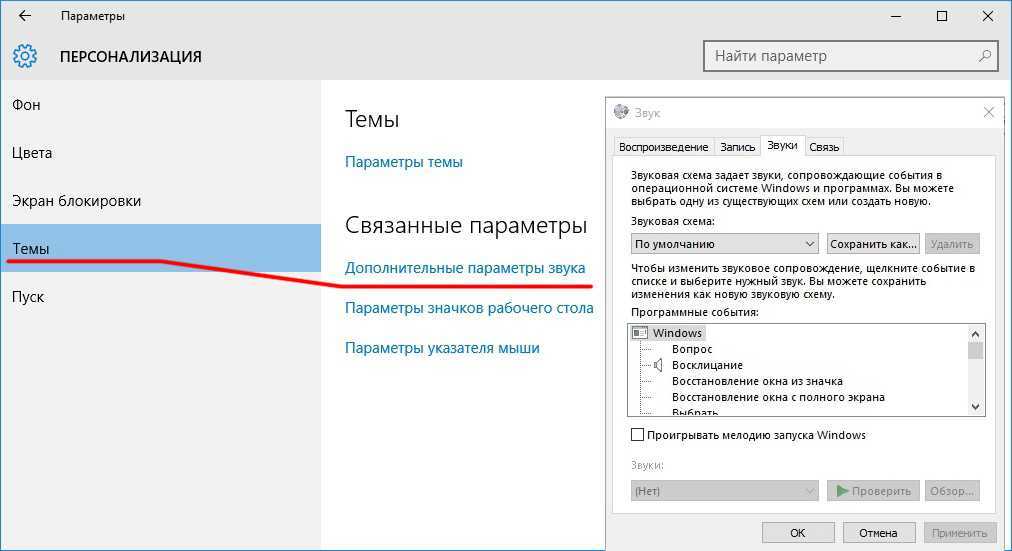The height and width of the screenshot is (551, 1012).
Task: Select Восстановление окна с полного экрана
Action: [778, 397]
